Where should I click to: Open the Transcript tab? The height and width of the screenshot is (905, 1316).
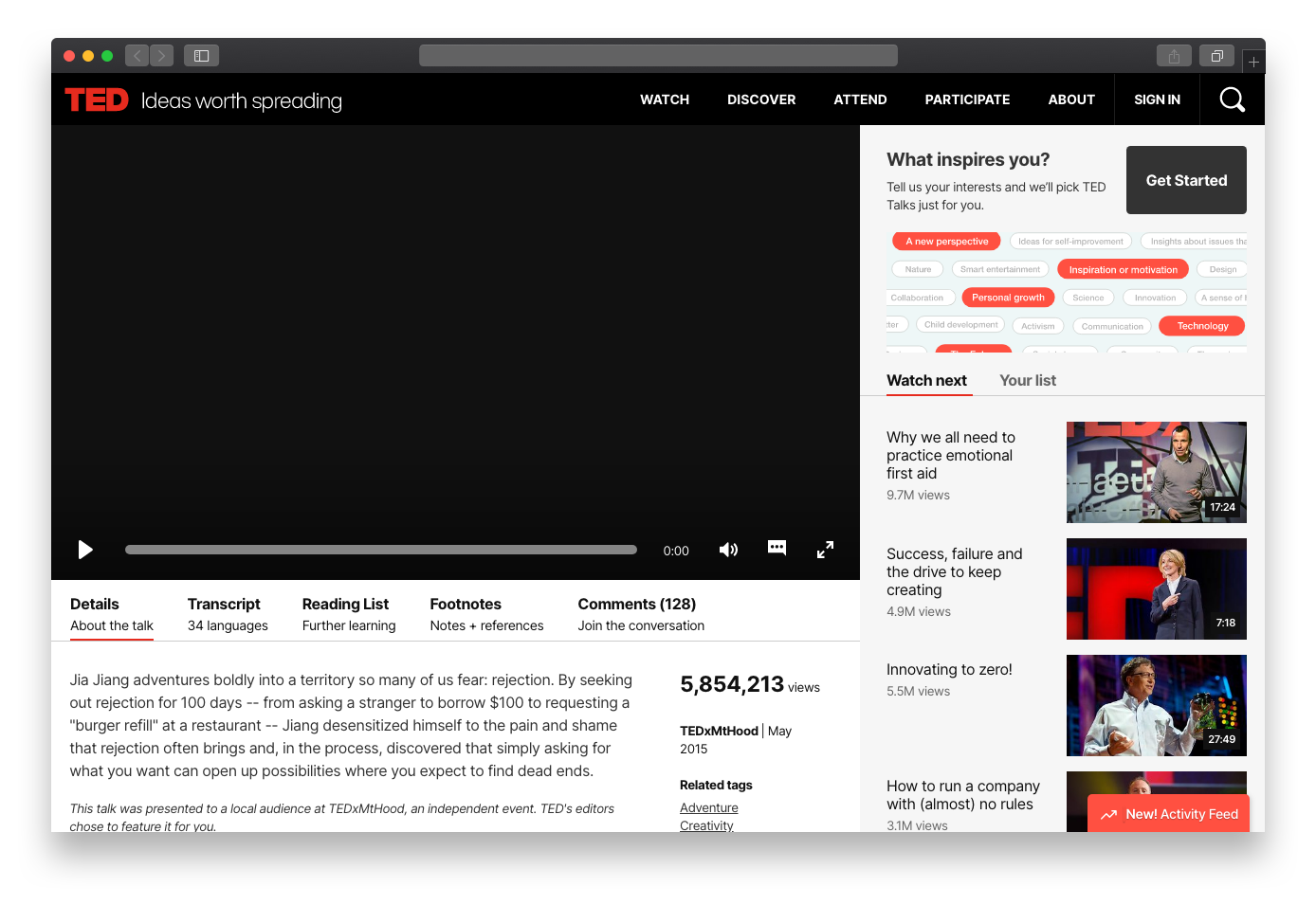point(228,614)
